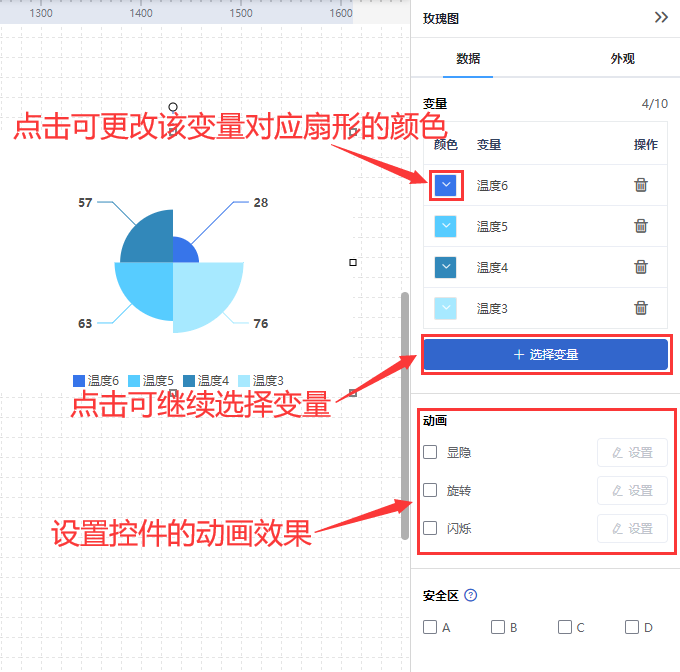Viewport: 680px width, 672px height.
Task: Remove 温度4 using its trash icon
Action: coord(641,267)
